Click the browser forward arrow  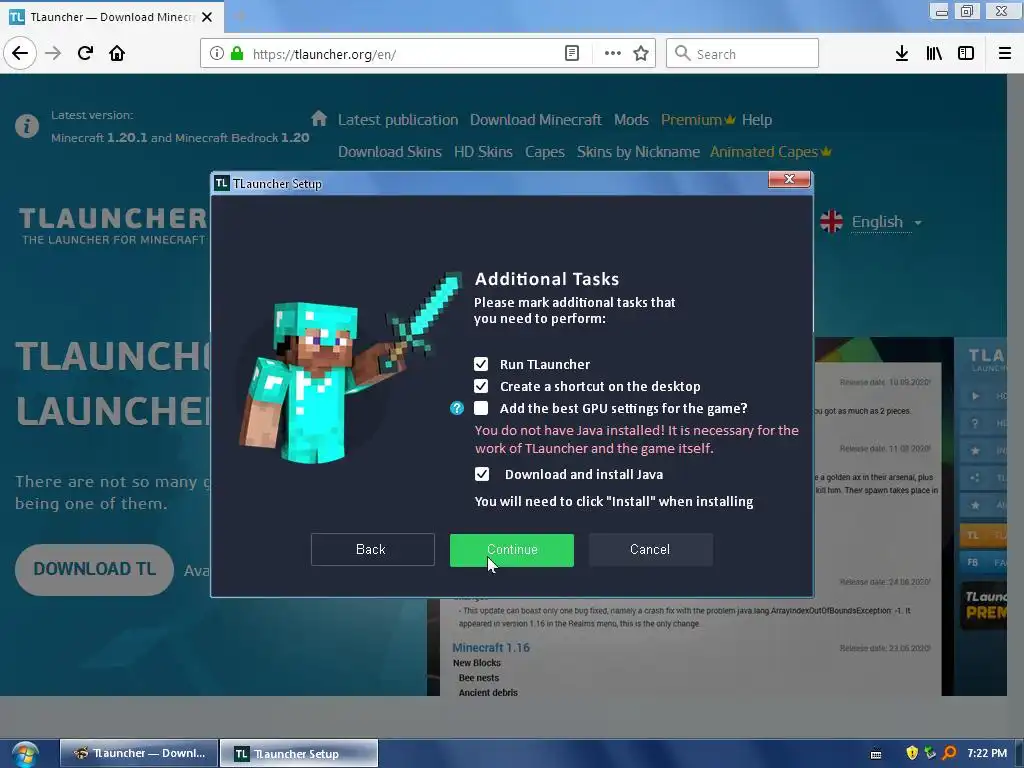(53, 54)
